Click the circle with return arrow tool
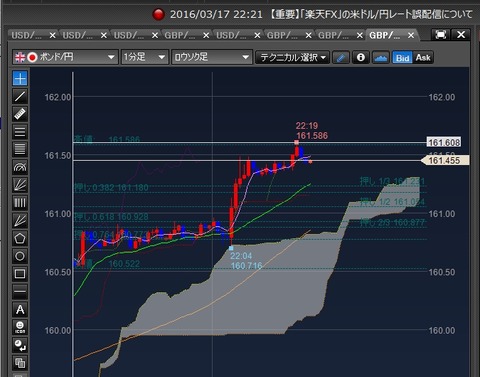This screenshot has width=480, height=377. [20, 345]
